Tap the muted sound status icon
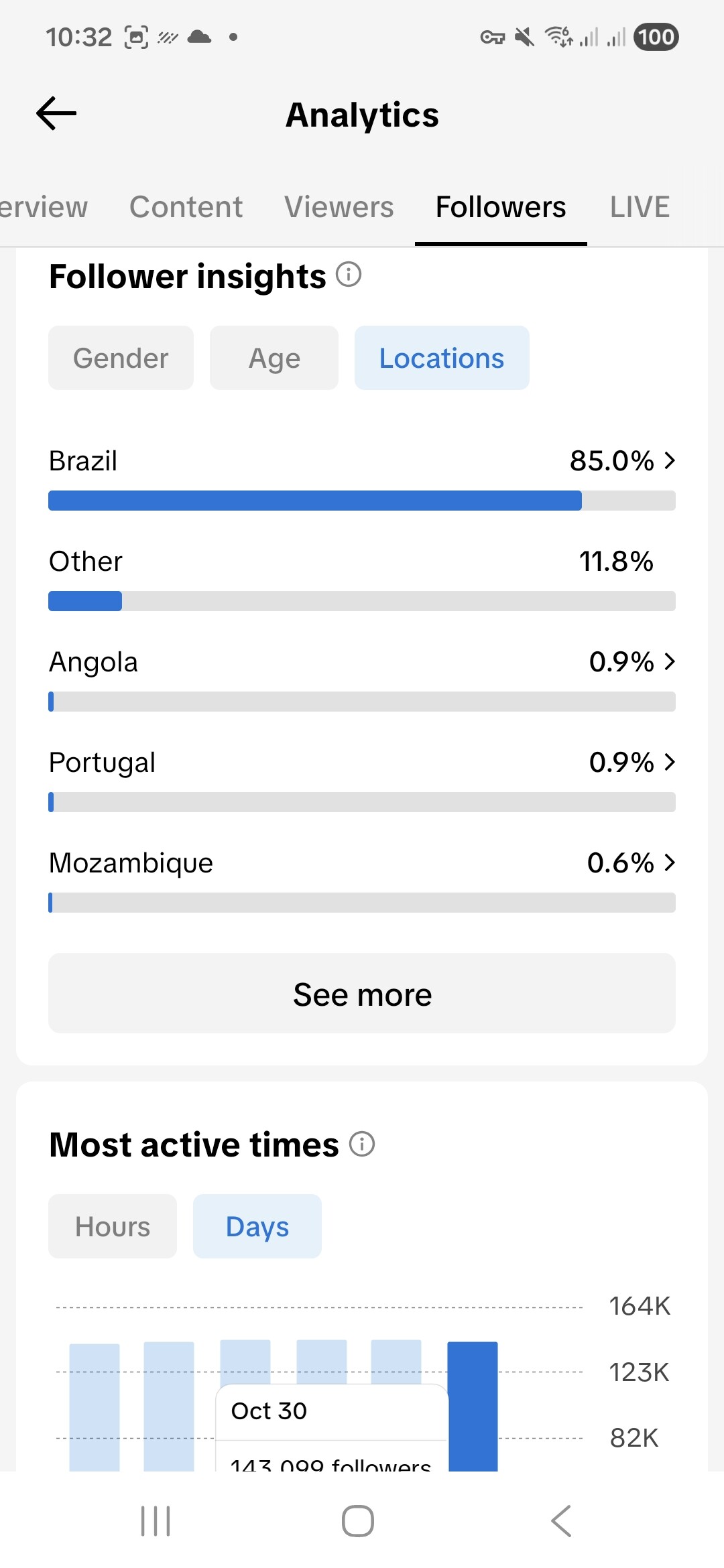This screenshot has height=1568, width=724. pos(524,37)
